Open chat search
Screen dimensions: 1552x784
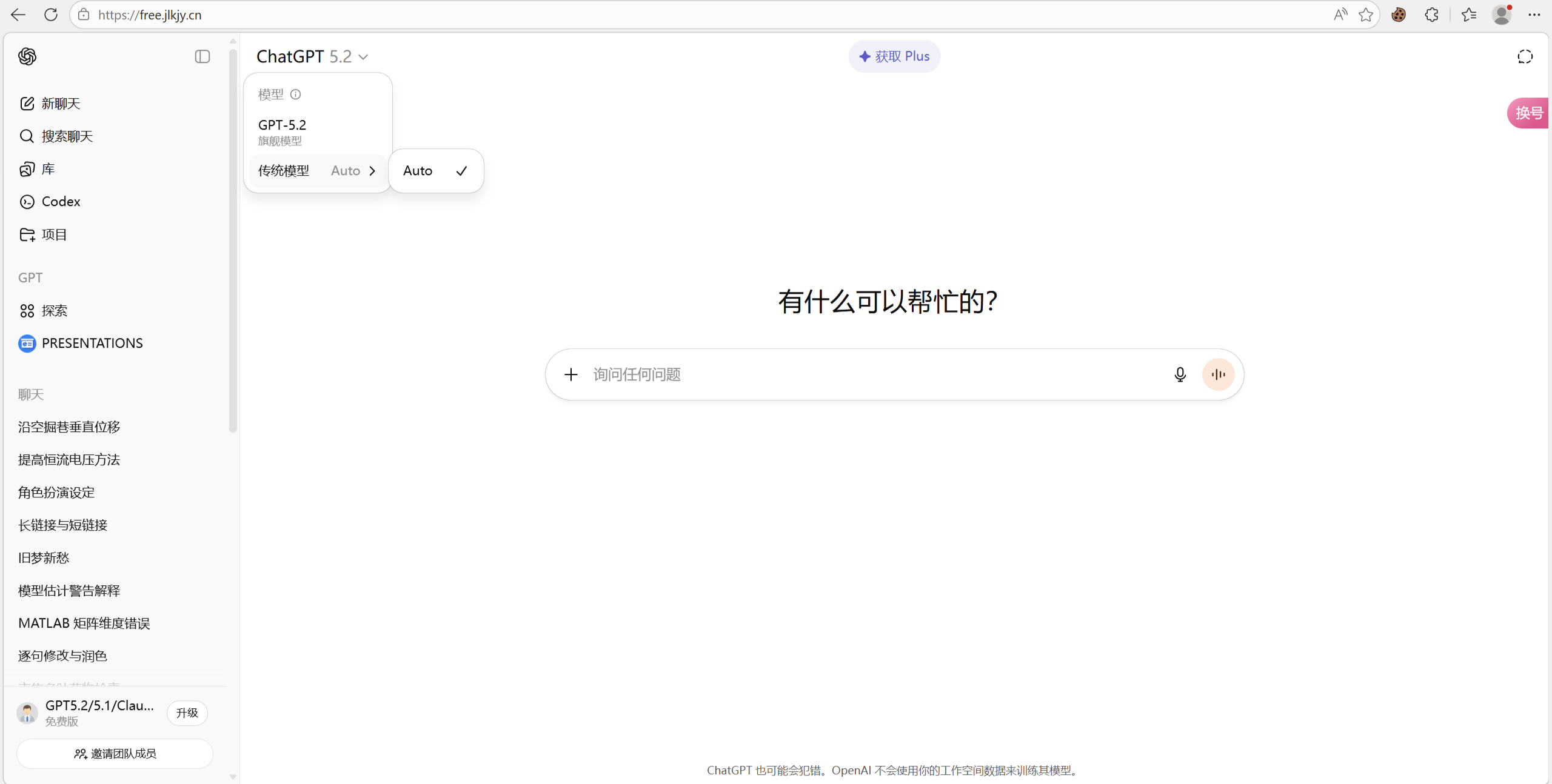(67, 136)
